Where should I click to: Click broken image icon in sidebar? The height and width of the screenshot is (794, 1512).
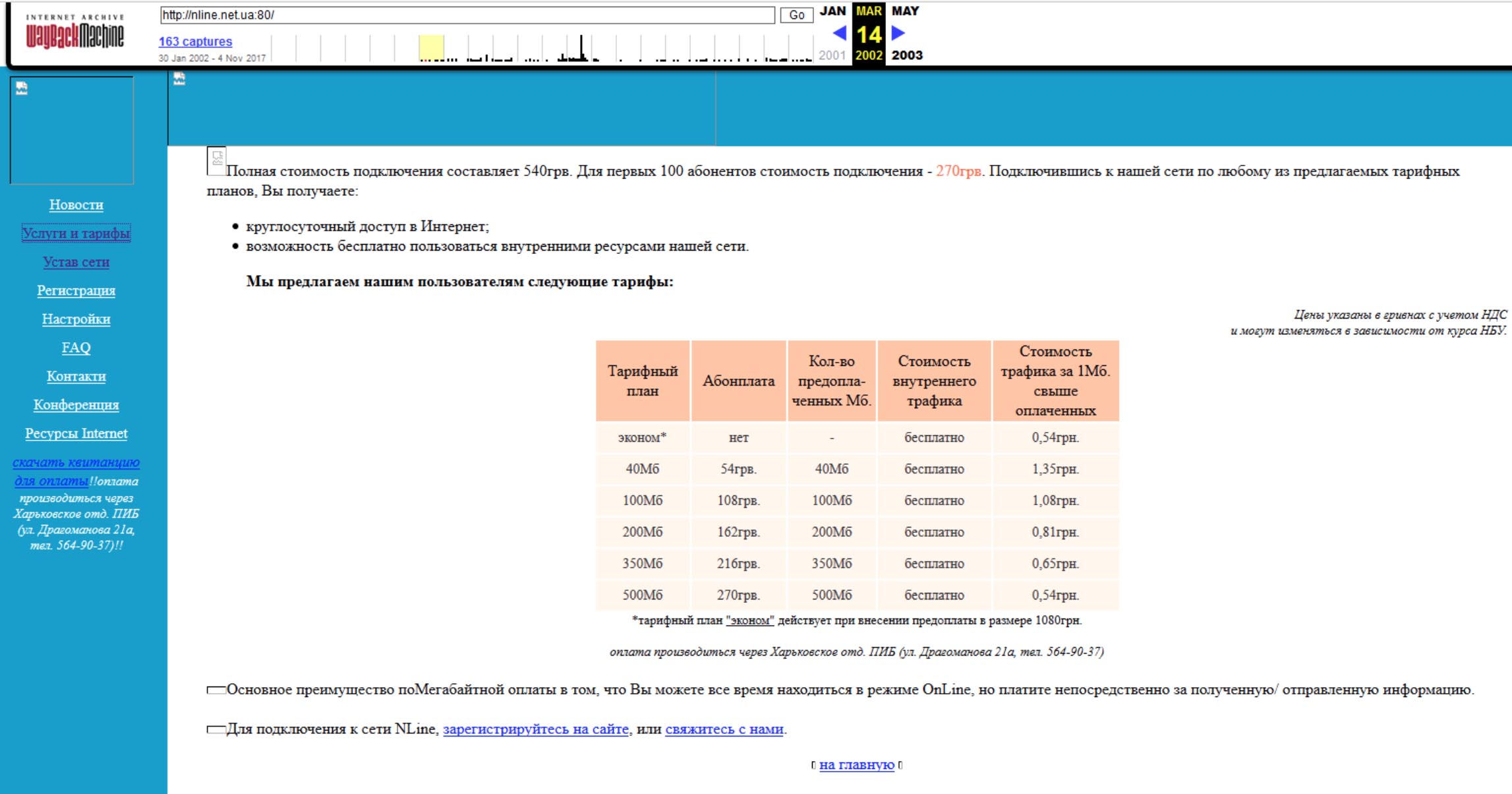[22, 88]
